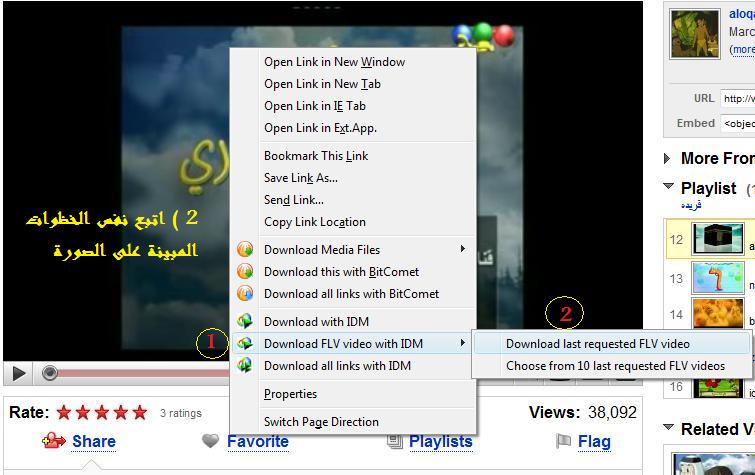Select Bookmark This Link
Screen dimensions: 755x475
[x=316, y=156]
